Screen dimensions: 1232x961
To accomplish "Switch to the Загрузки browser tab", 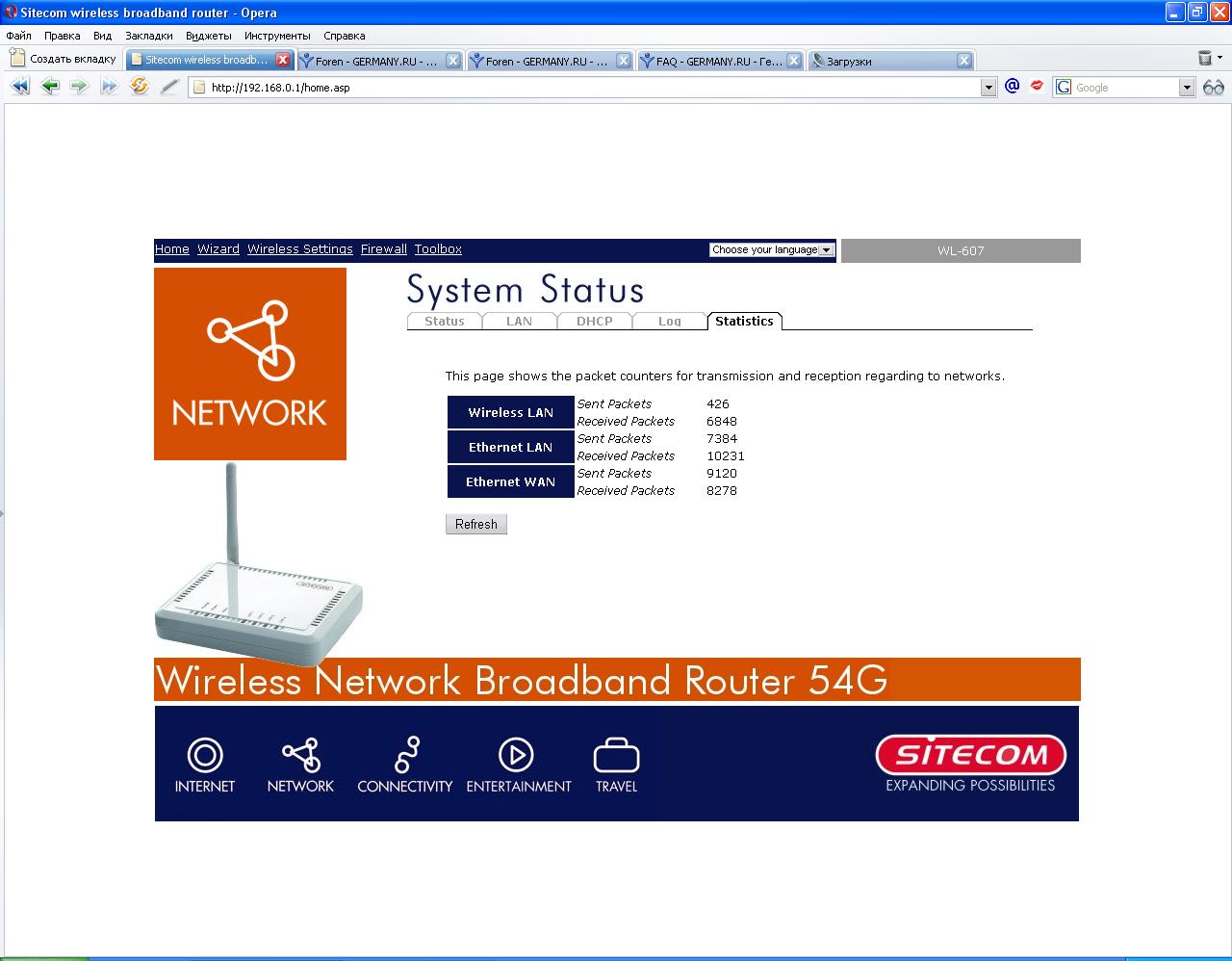I will (891, 61).
